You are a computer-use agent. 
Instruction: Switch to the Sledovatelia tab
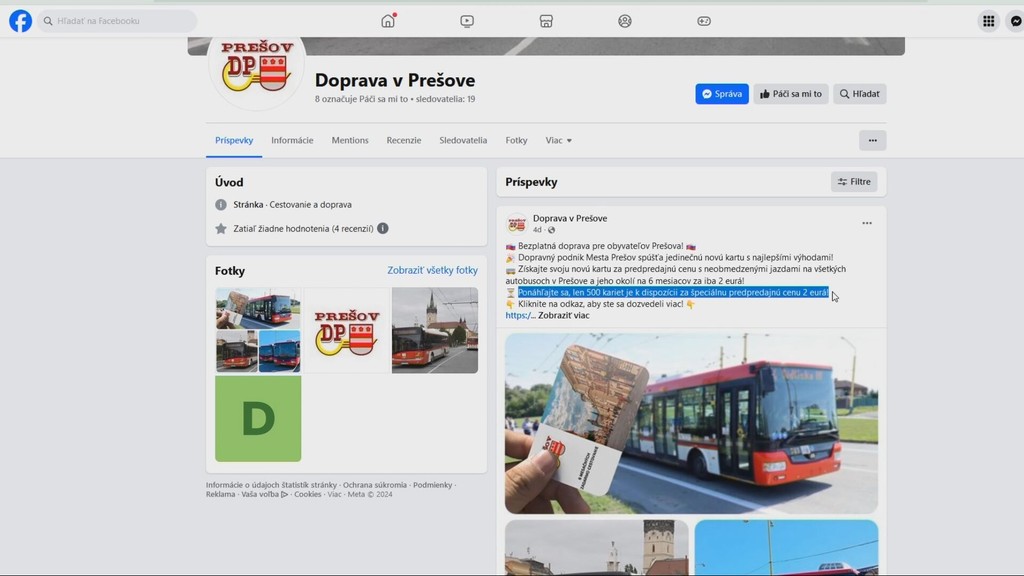[x=463, y=140]
